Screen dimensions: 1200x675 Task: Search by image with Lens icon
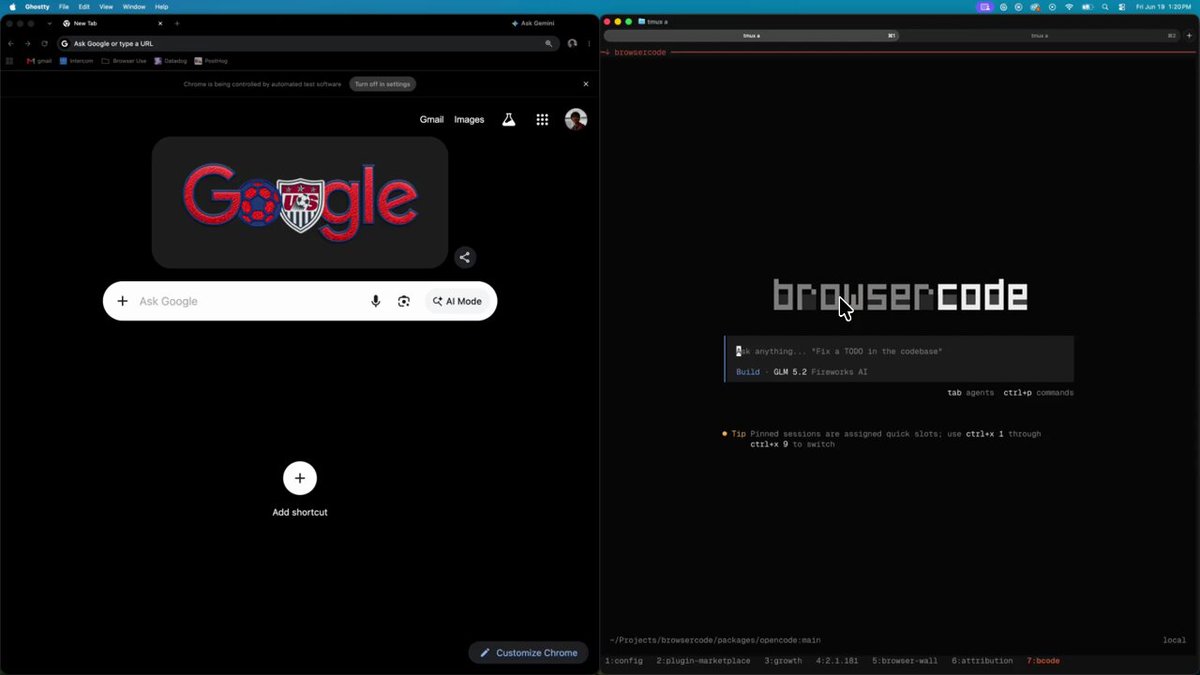404,301
